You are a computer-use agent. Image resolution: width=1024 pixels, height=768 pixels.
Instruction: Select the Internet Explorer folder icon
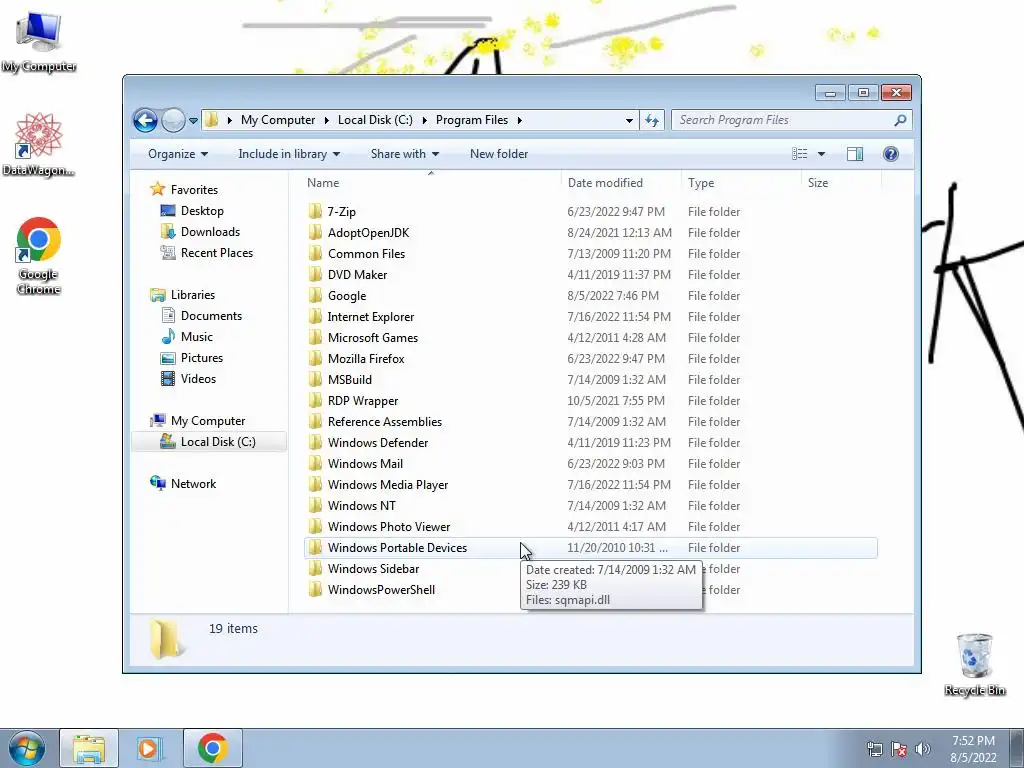315,316
